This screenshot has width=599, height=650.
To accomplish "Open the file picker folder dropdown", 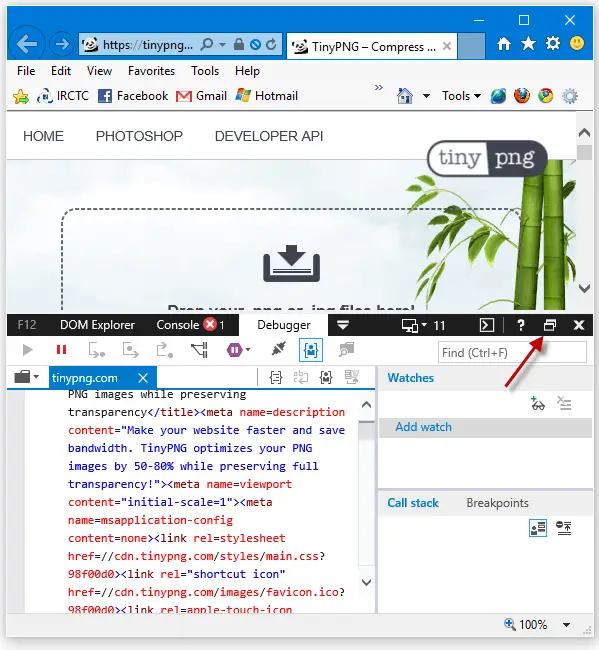I will [27, 378].
